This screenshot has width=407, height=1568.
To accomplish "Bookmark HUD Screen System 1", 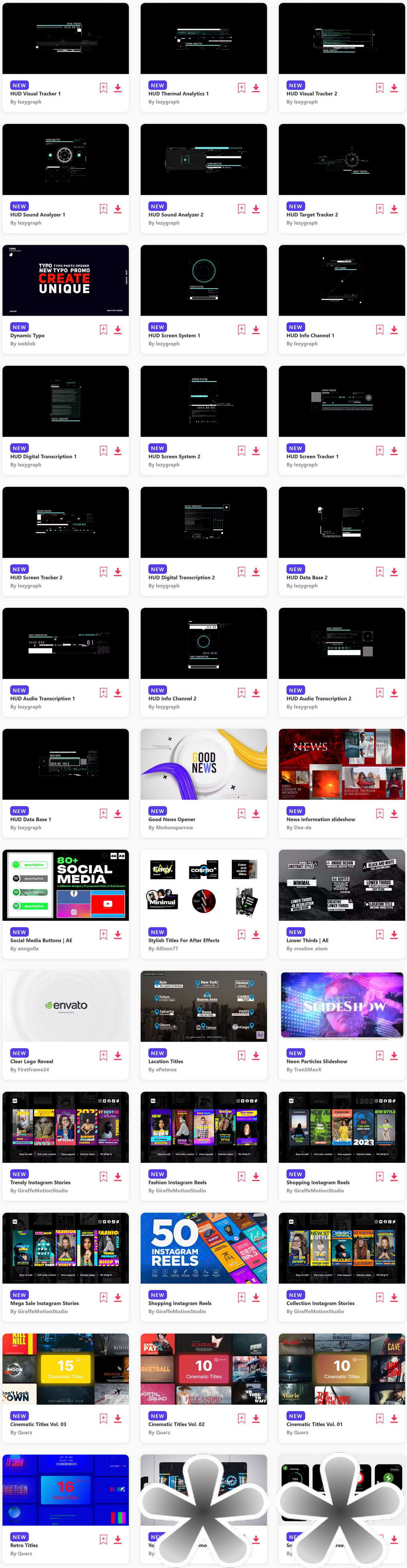I will [241, 330].
